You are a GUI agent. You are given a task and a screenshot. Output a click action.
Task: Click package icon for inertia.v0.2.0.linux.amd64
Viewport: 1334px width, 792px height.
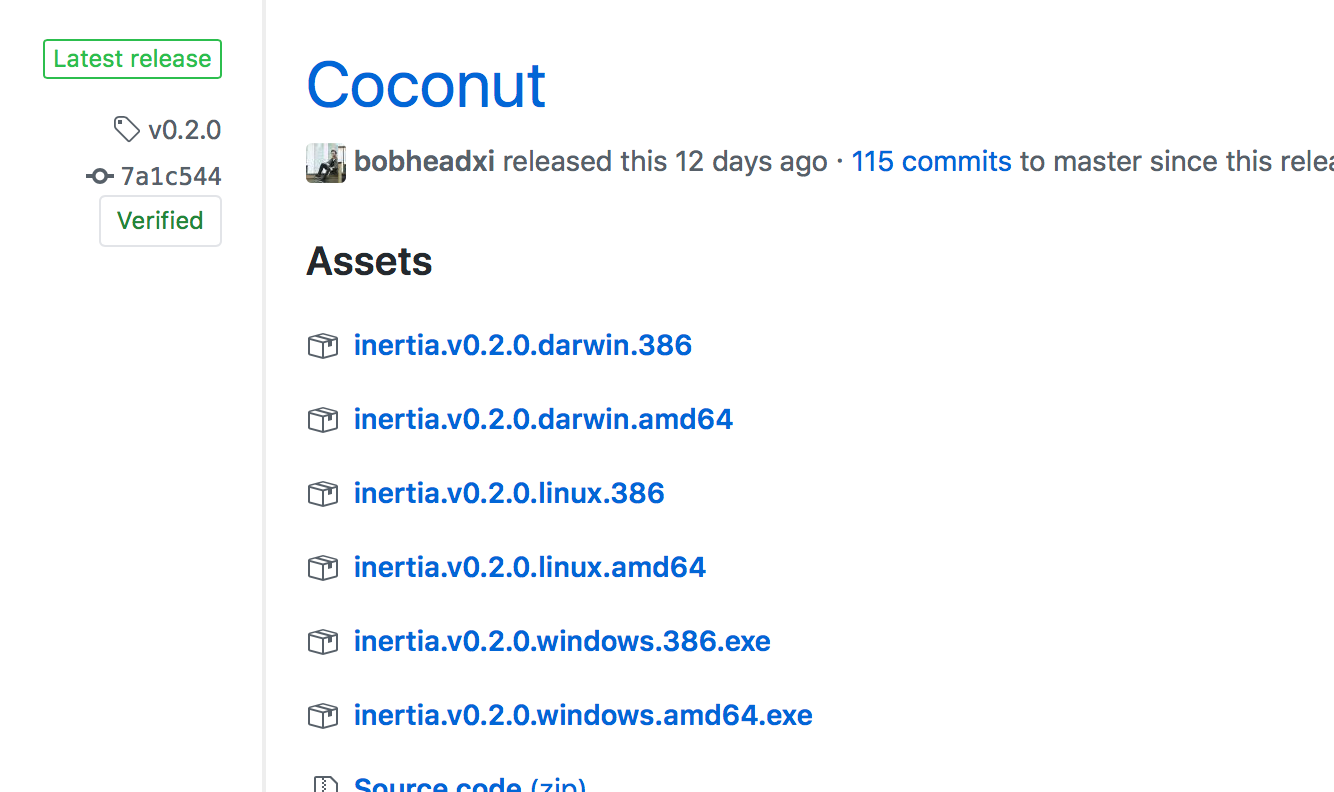coord(322,568)
